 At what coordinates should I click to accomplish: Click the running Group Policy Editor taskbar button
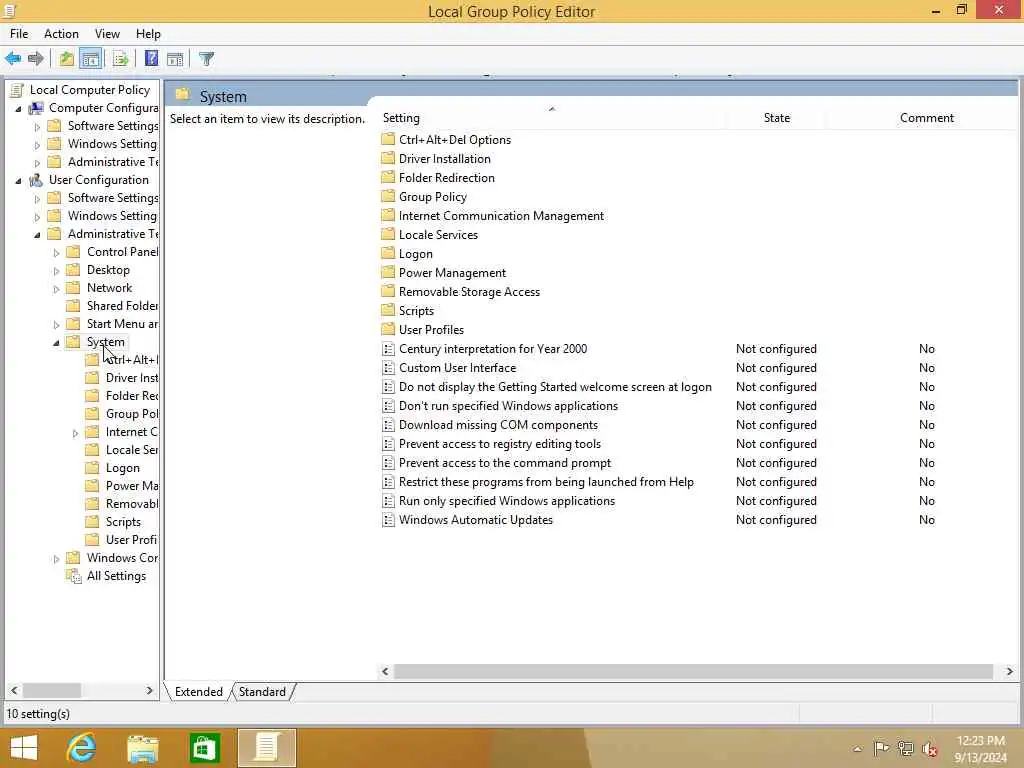pyautogui.click(x=266, y=748)
